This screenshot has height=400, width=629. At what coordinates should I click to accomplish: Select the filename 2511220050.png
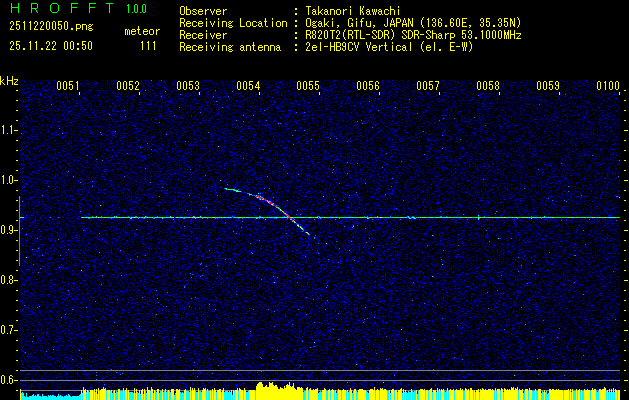[x=51, y=27]
